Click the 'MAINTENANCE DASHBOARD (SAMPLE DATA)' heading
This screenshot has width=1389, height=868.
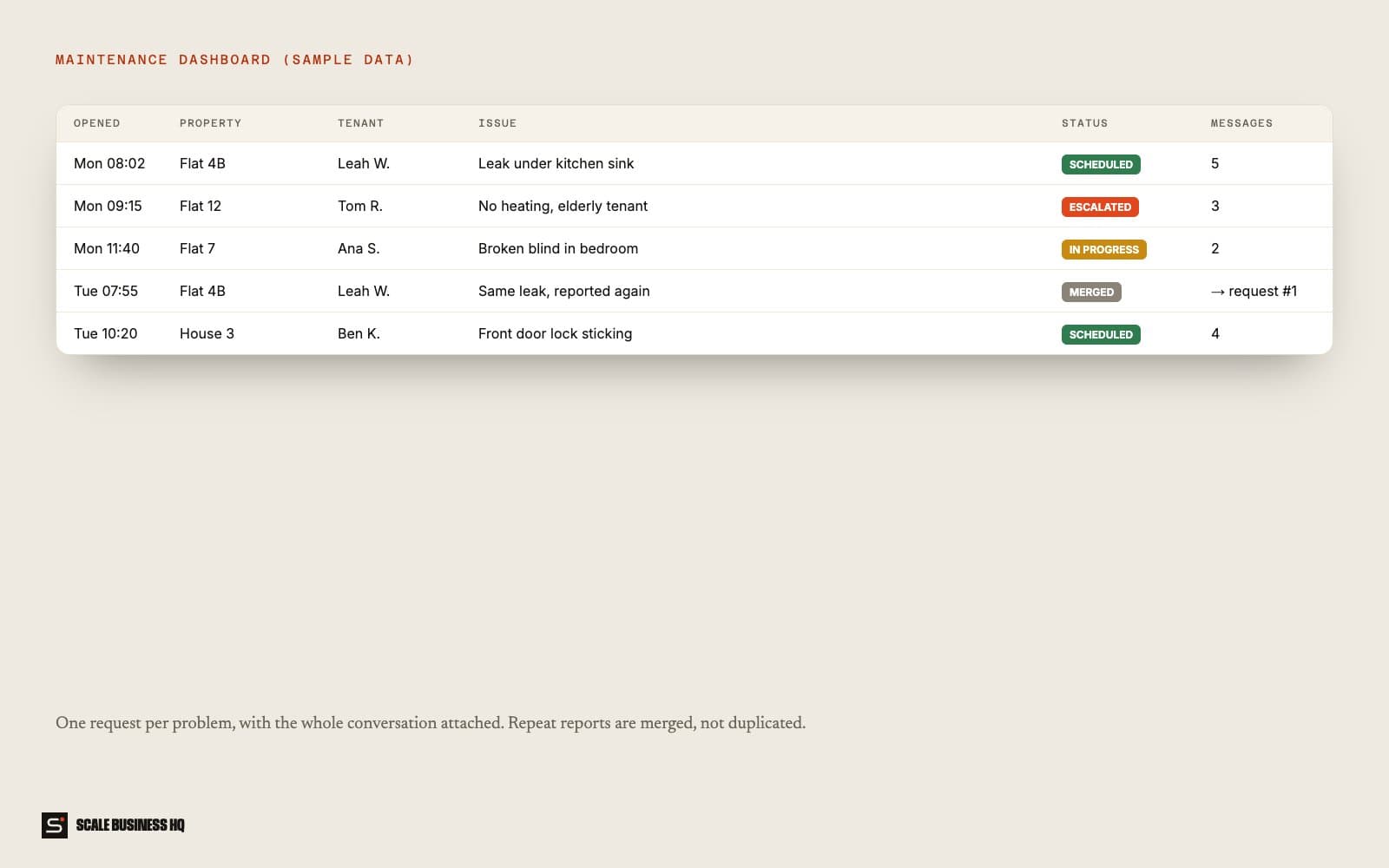coord(234,60)
